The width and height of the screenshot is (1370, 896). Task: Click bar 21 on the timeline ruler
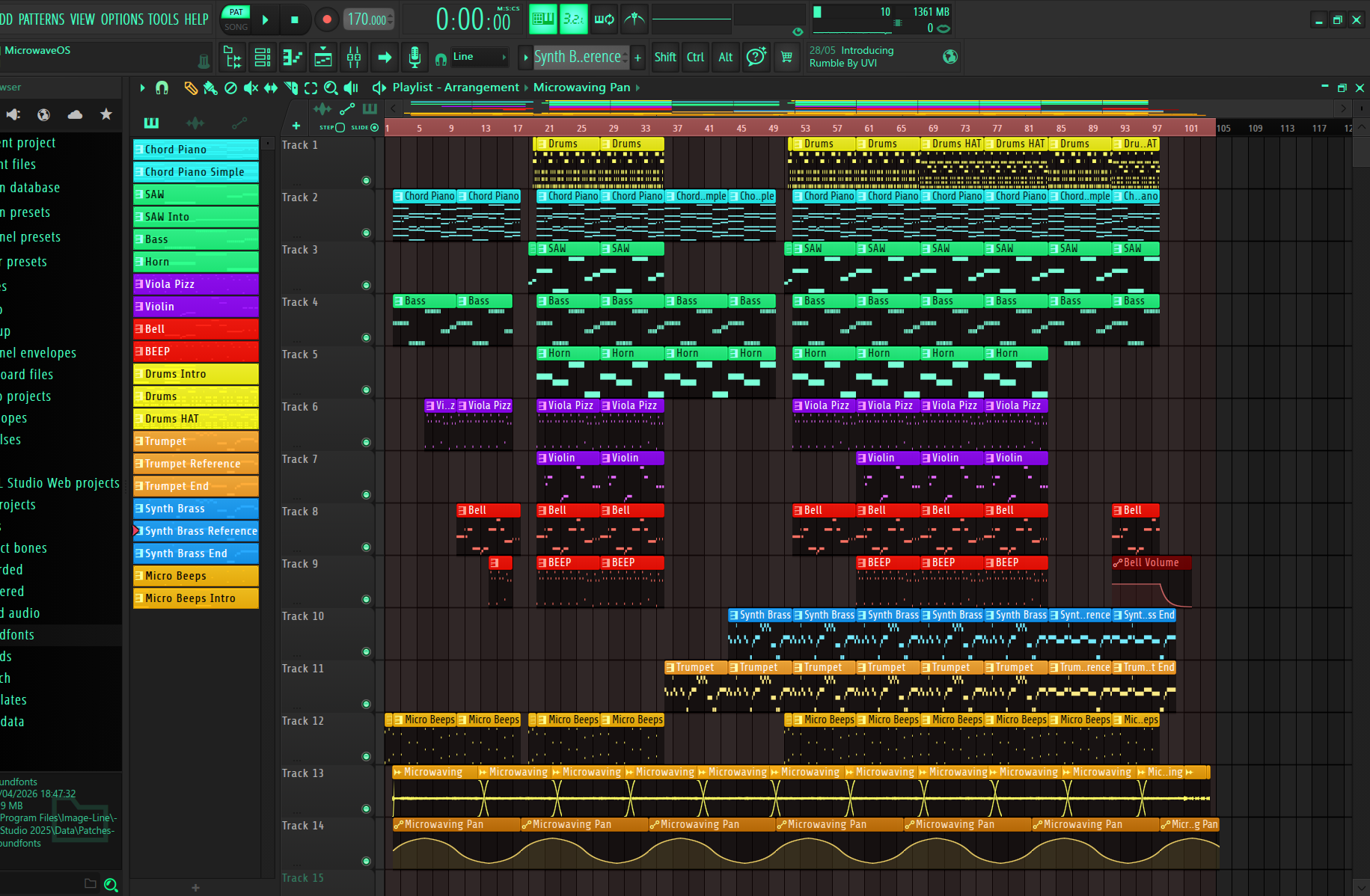click(x=549, y=128)
